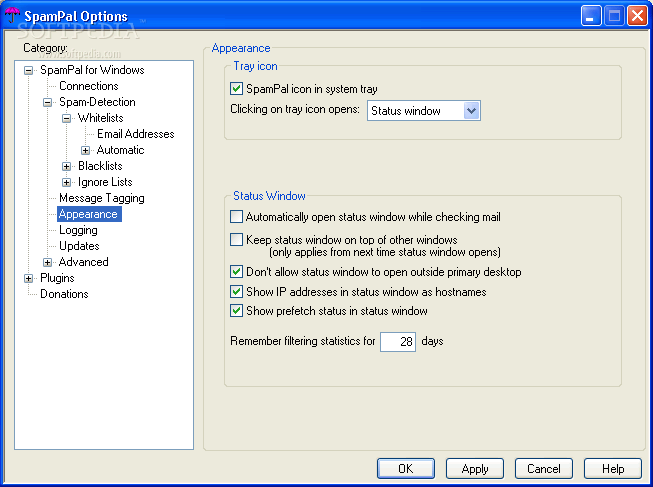Enable automatically open status window while checking mail
Image resolution: width=653 pixels, height=487 pixels.
[236, 217]
